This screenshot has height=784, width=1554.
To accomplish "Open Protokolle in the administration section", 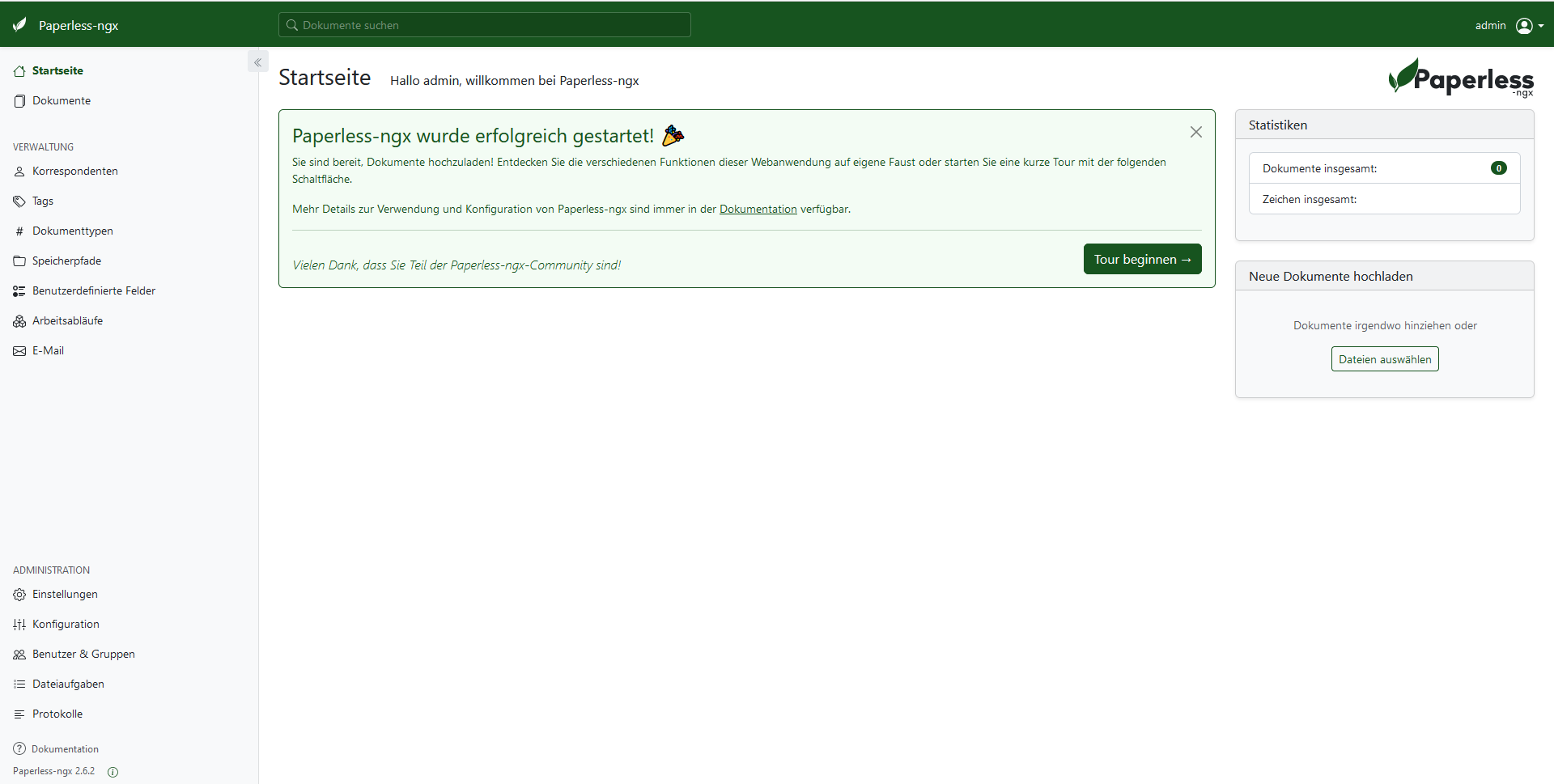I will tap(57, 714).
